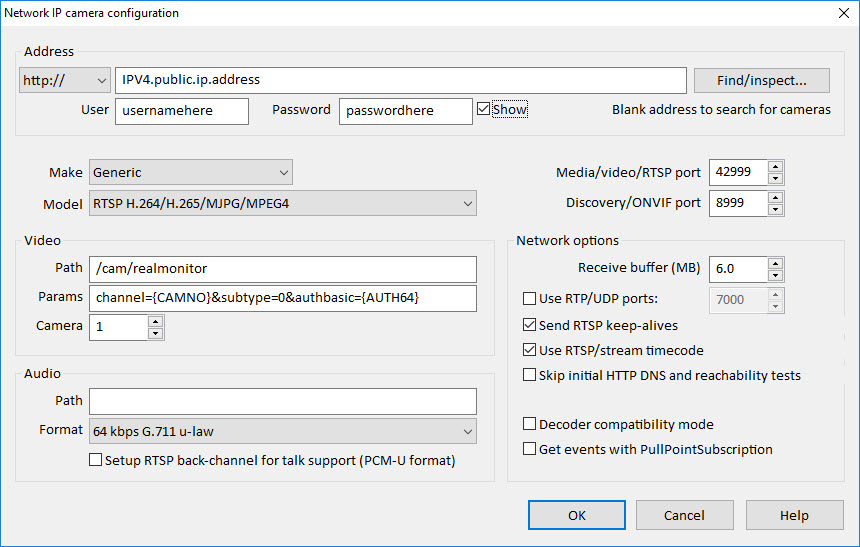
Task: Open the http:// protocol dropdown
Action: pyautogui.click(x=65, y=80)
